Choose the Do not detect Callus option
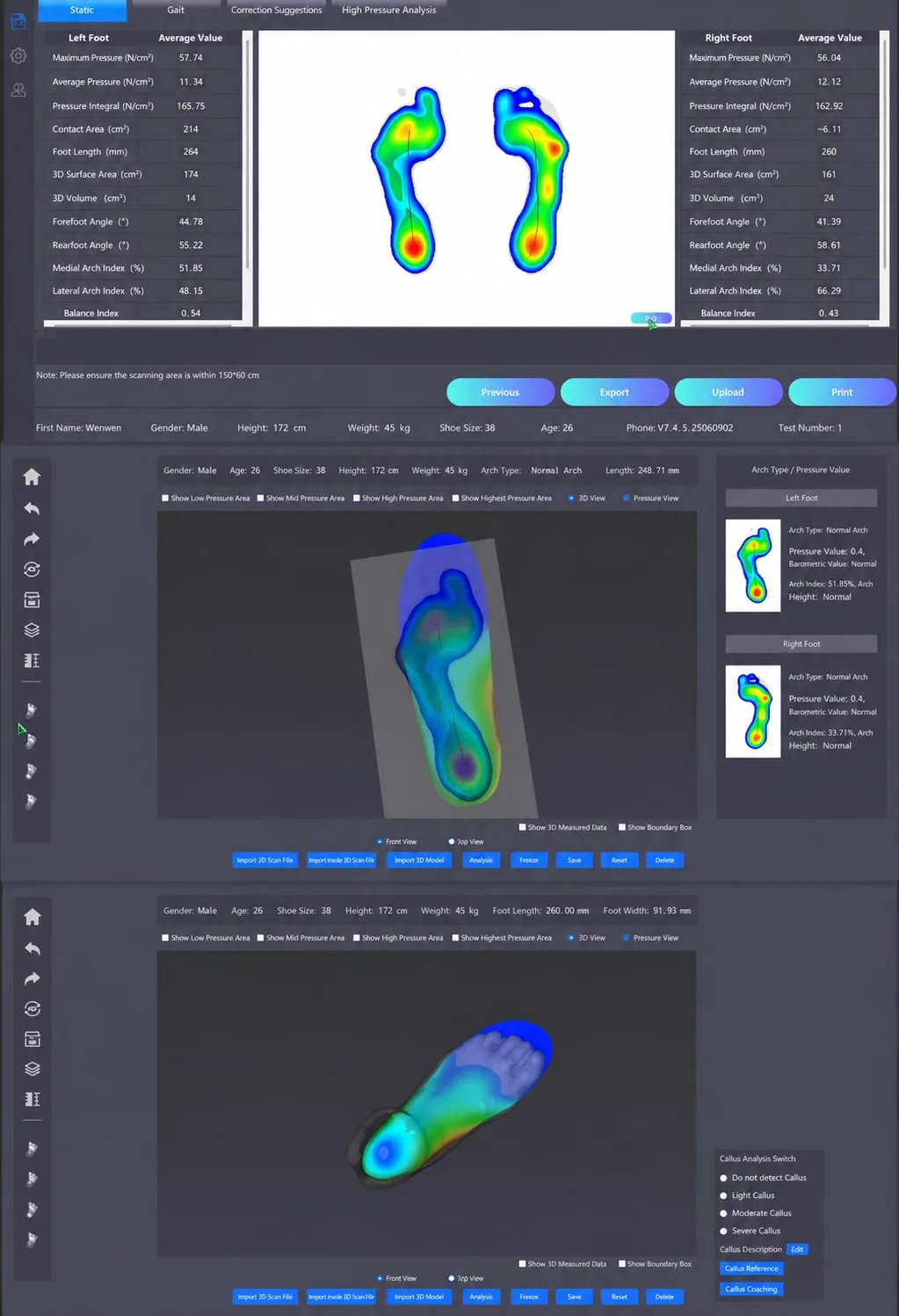Viewport: 899px width, 1316px height. tap(723, 1178)
